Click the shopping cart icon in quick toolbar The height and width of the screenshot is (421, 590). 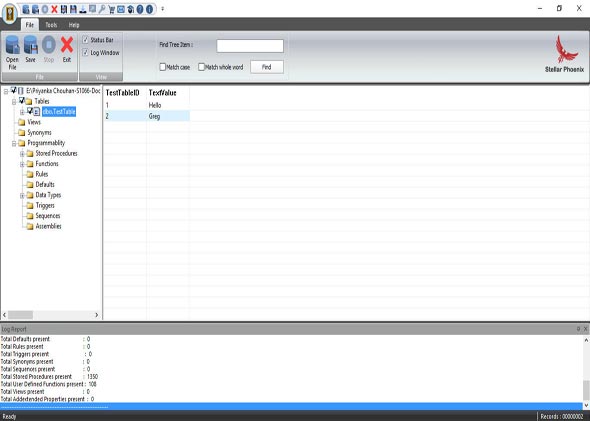tap(111, 9)
